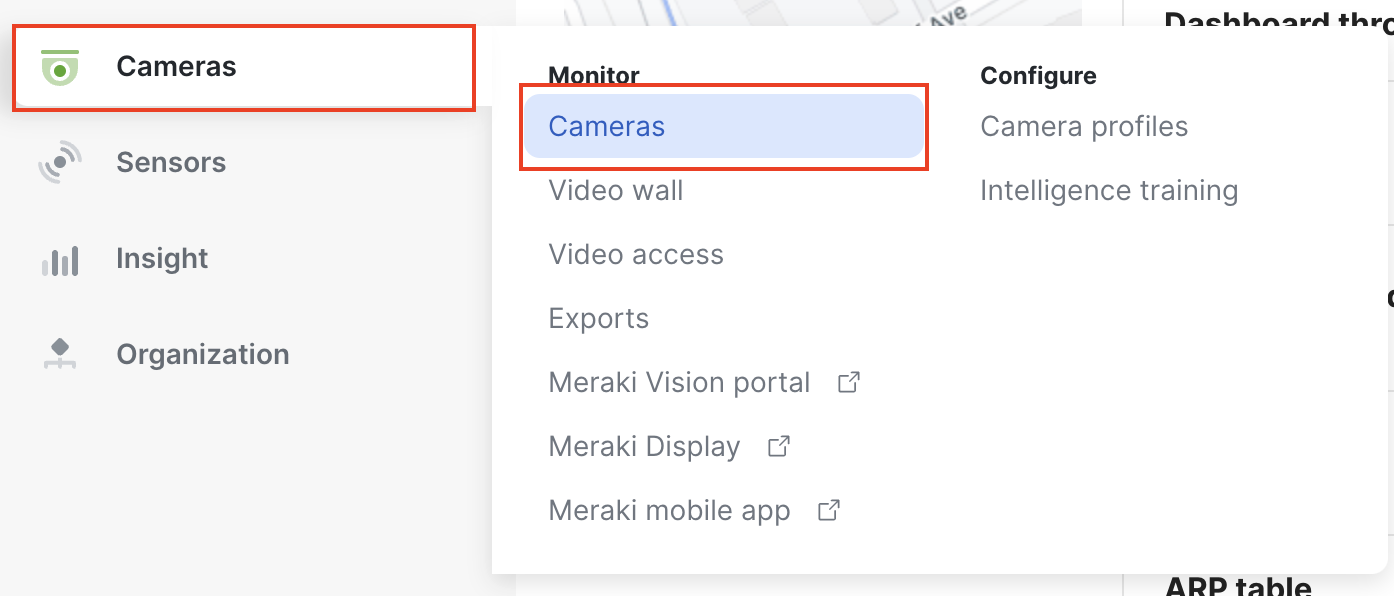Click external link icon for Meraki mobile app

(828, 509)
